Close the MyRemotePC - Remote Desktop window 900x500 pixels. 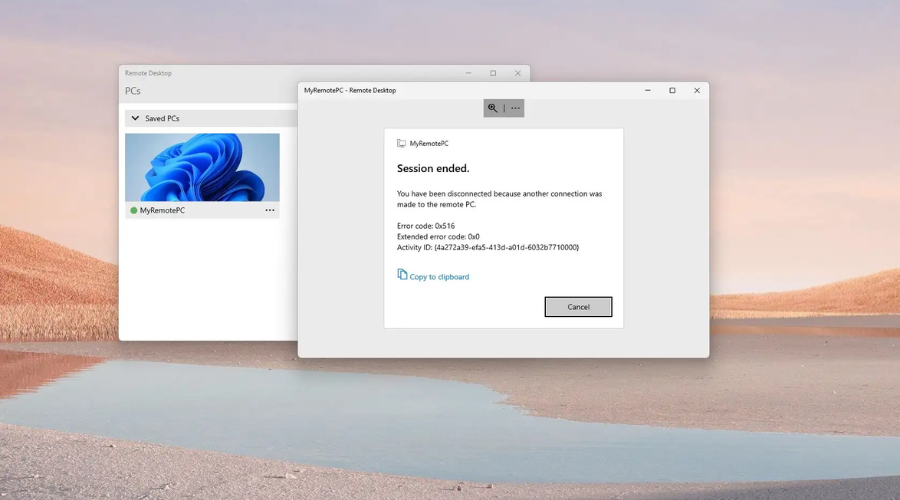697,90
